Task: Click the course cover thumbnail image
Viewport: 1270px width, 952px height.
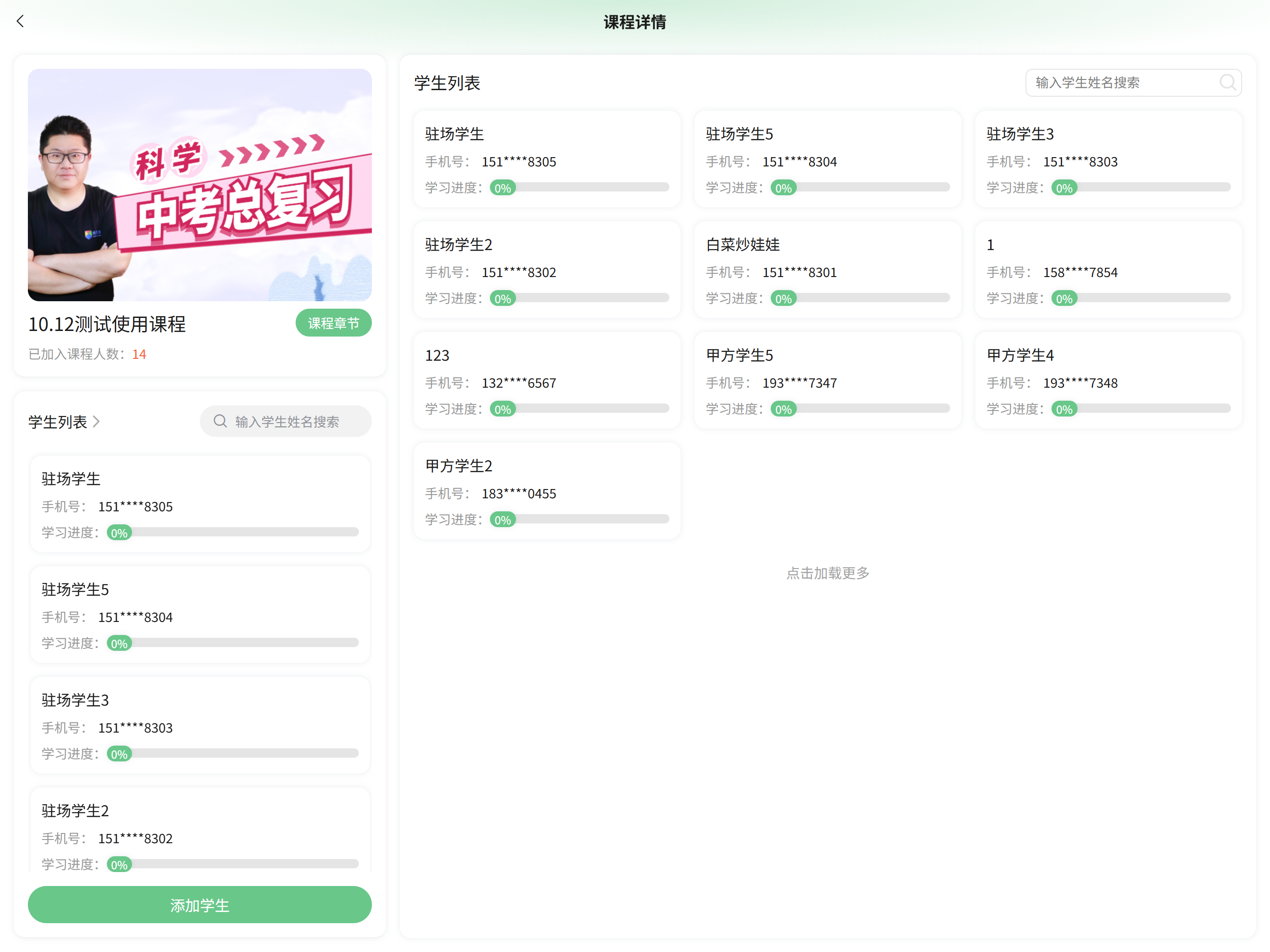Action: pos(200,185)
